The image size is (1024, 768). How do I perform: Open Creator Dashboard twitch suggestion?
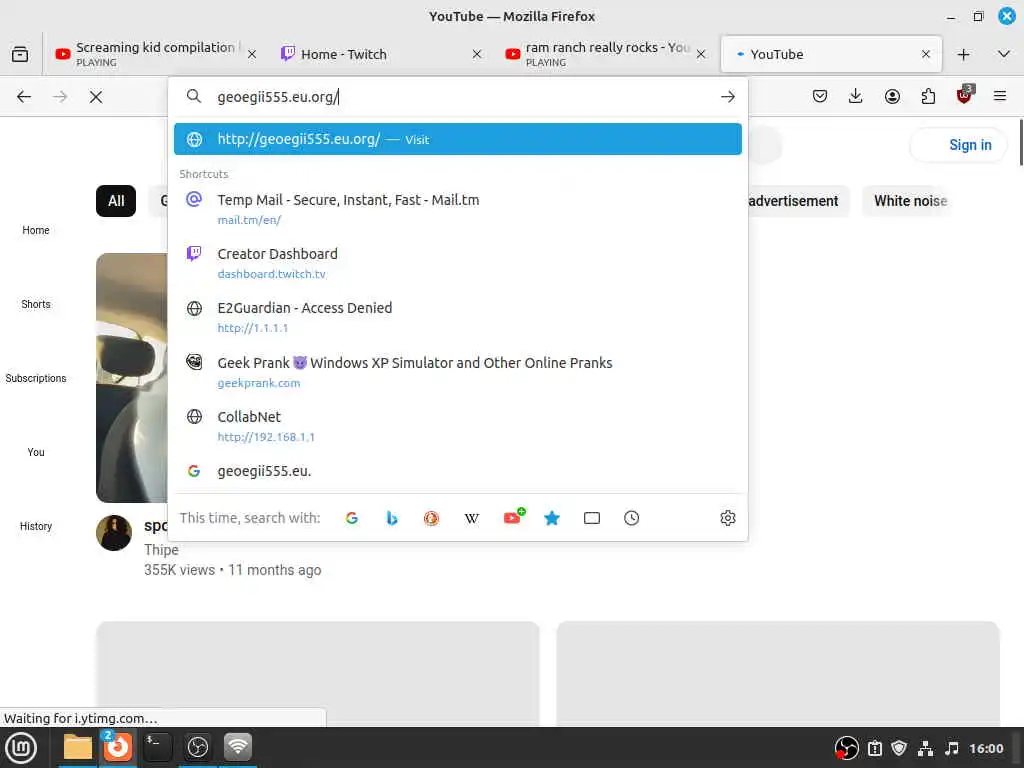coord(458,263)
